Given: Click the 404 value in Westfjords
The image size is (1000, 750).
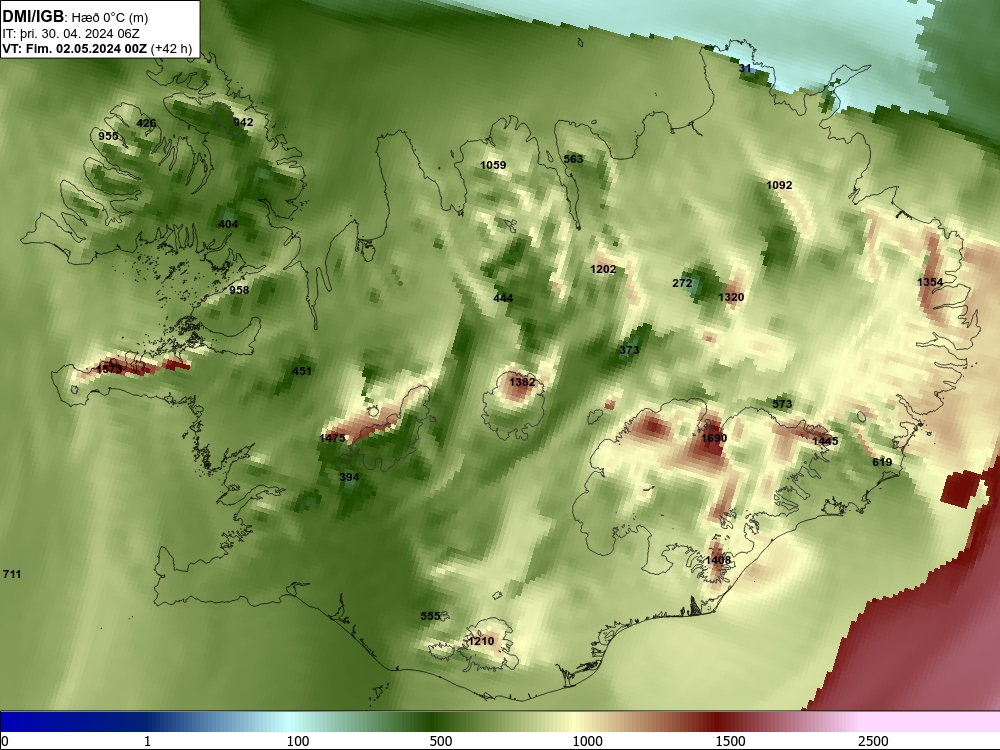Looking at the screenshot, I should coord(228,224).
